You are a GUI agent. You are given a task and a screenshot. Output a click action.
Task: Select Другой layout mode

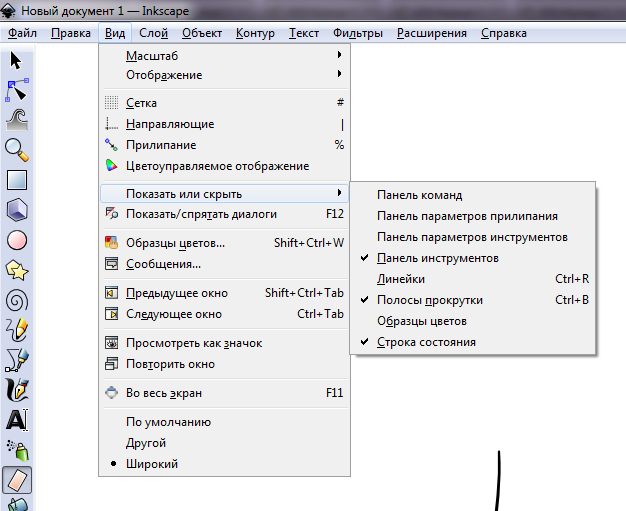coord(224,443)
